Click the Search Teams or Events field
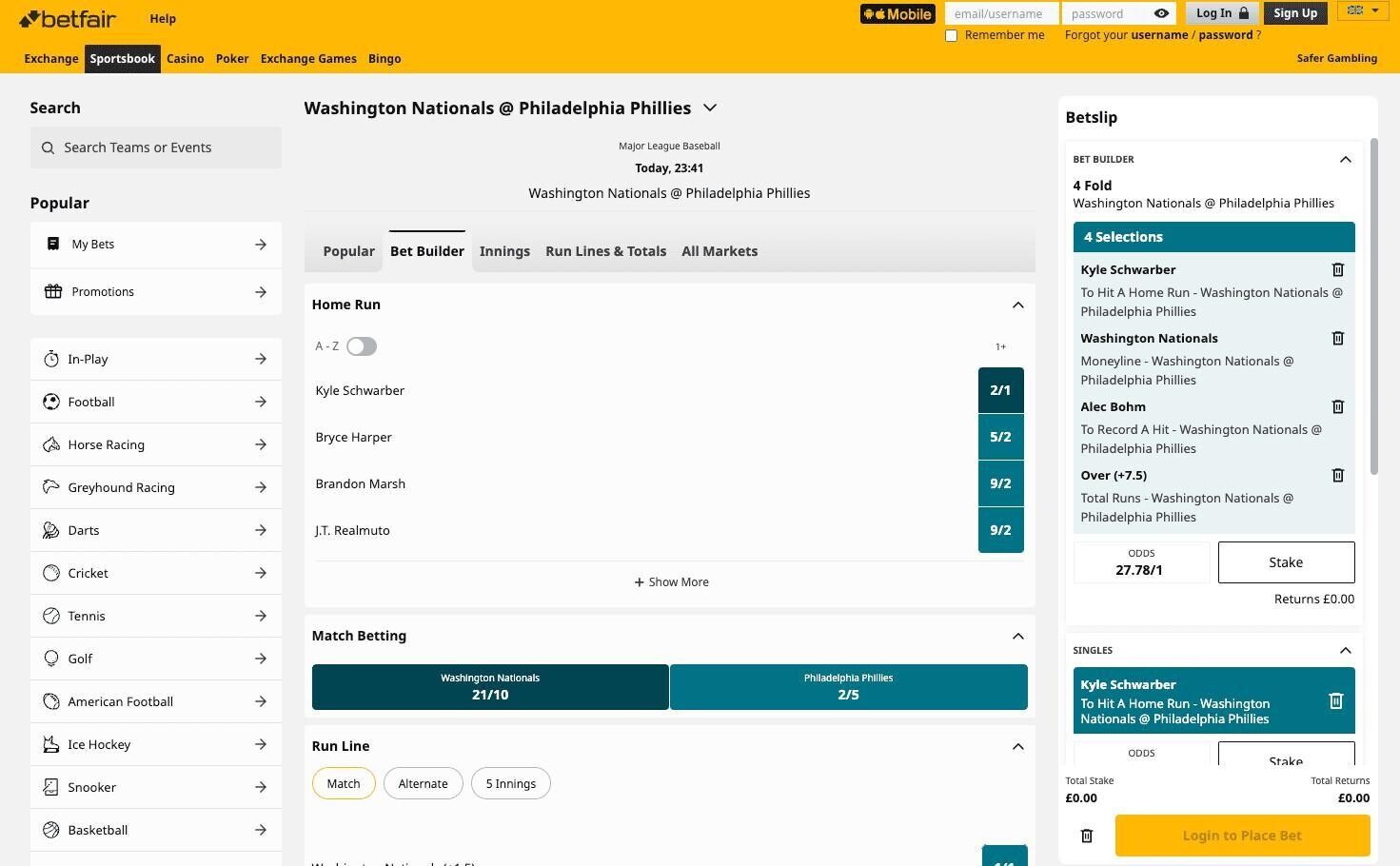Screen dimensions: 1400x866 point(156,148)
